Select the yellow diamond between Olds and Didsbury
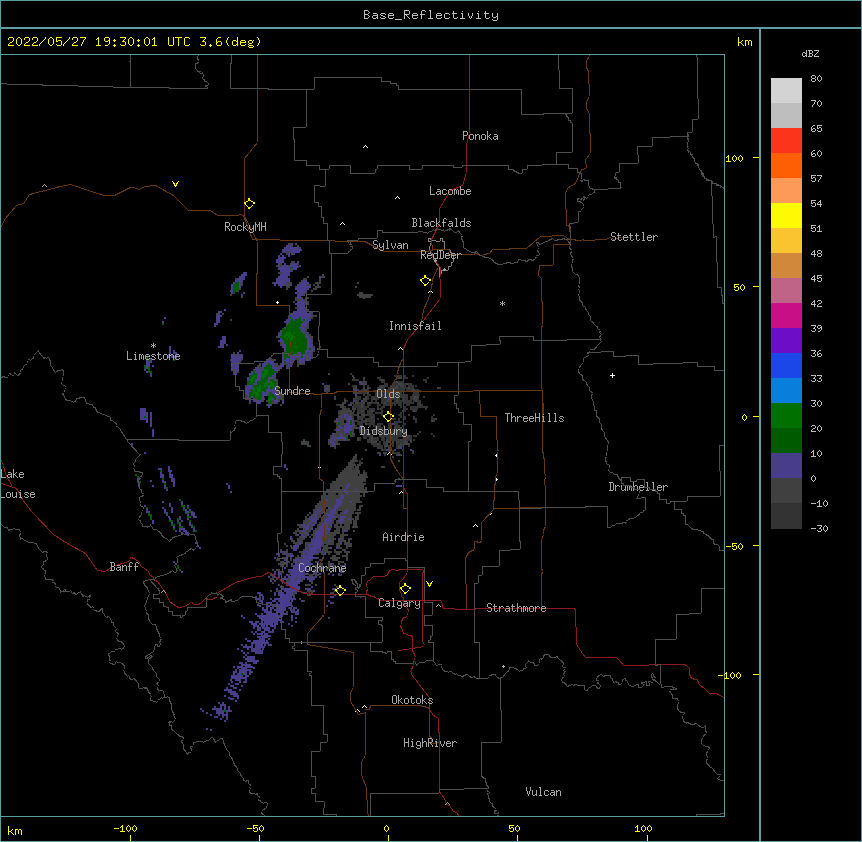The image size is (862, 842). click(x=388, y=417)
